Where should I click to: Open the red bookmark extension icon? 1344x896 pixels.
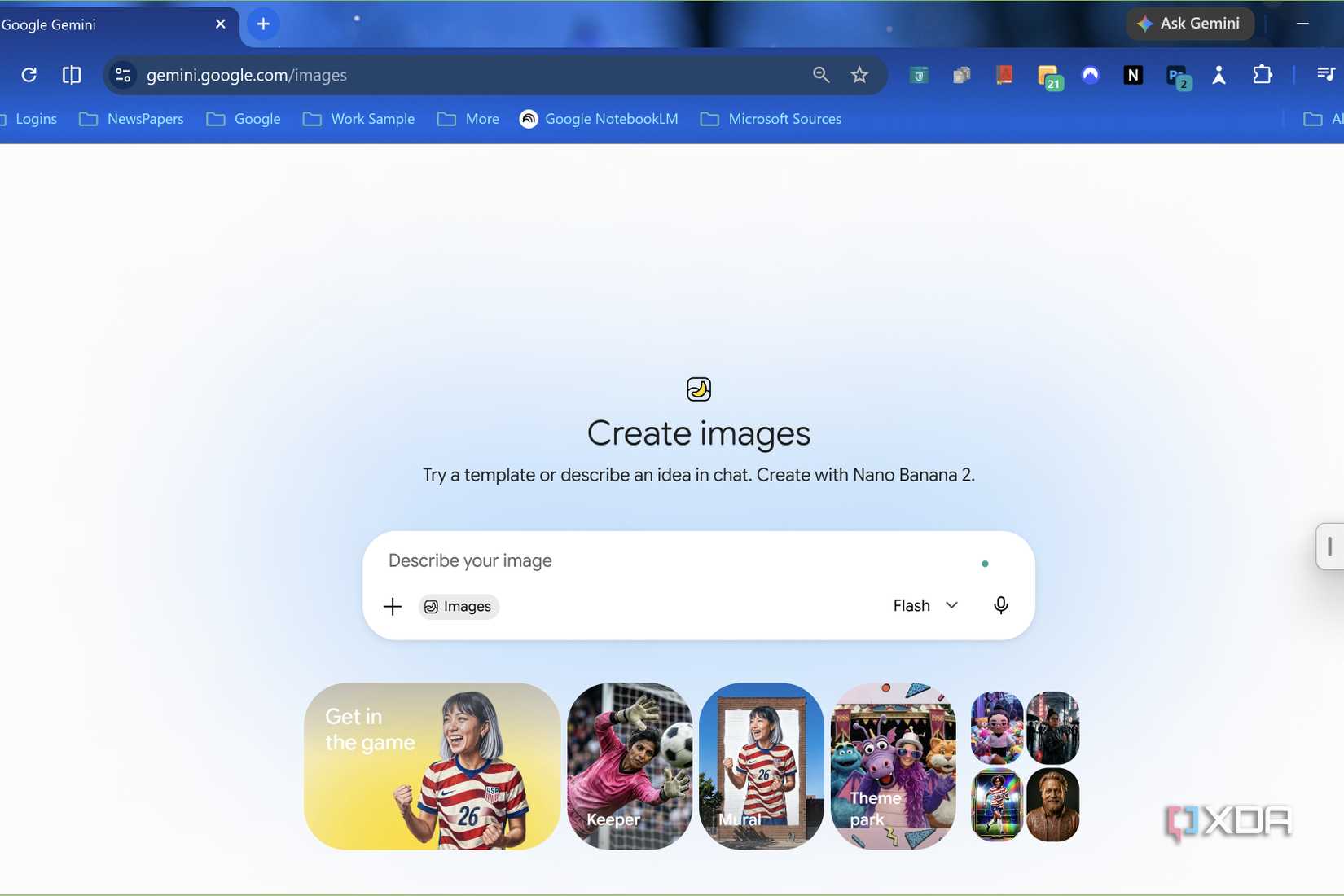pyautogui.click(x=1004, y=75)
